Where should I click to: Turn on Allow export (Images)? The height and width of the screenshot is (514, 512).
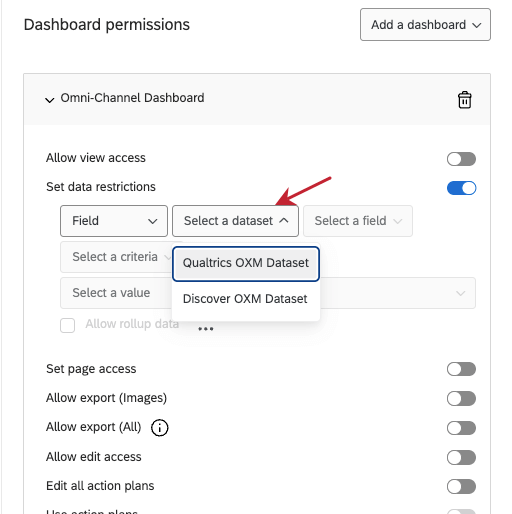[461, 398]
